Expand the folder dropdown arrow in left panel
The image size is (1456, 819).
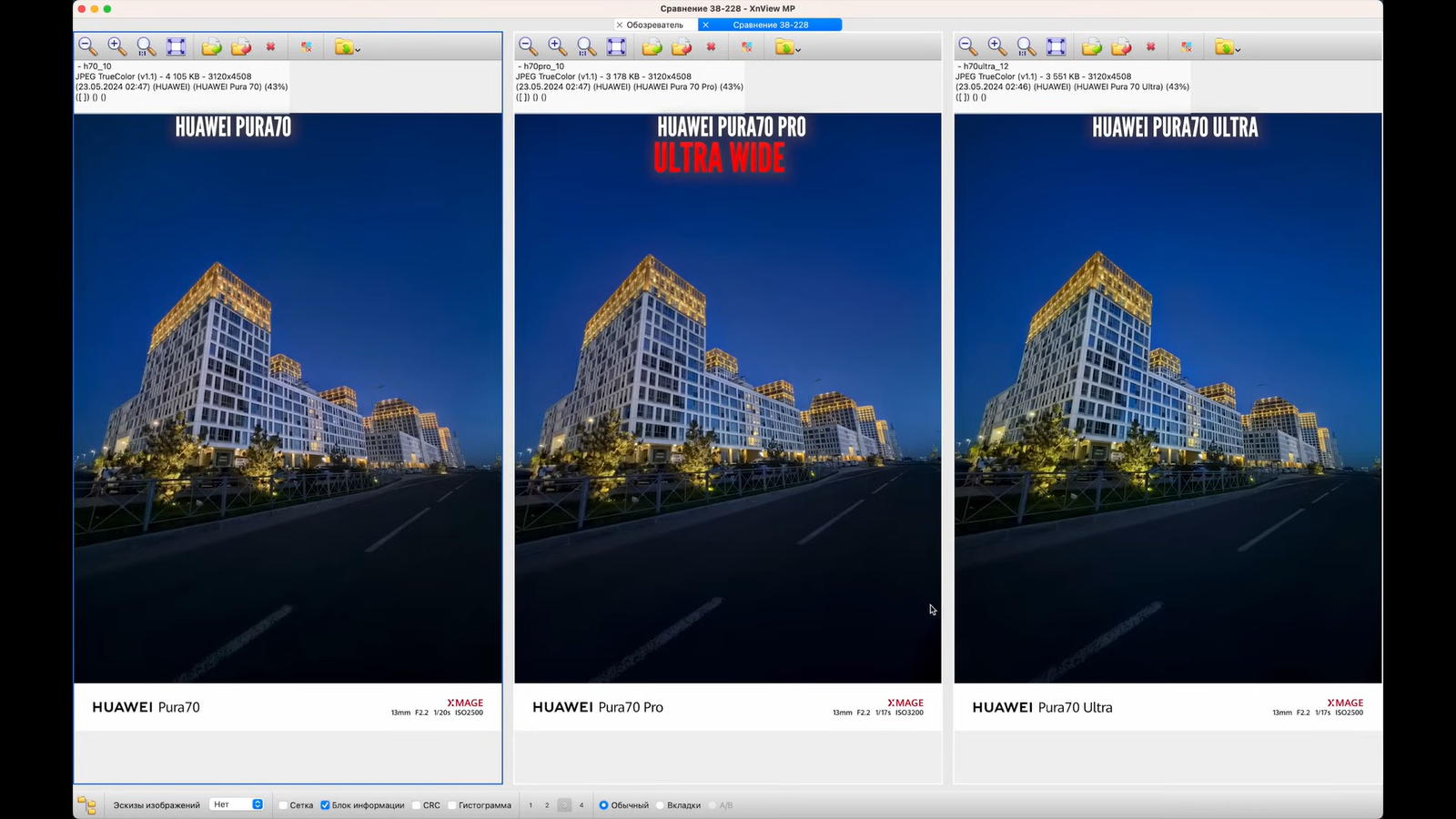click(x=358, y=50)
